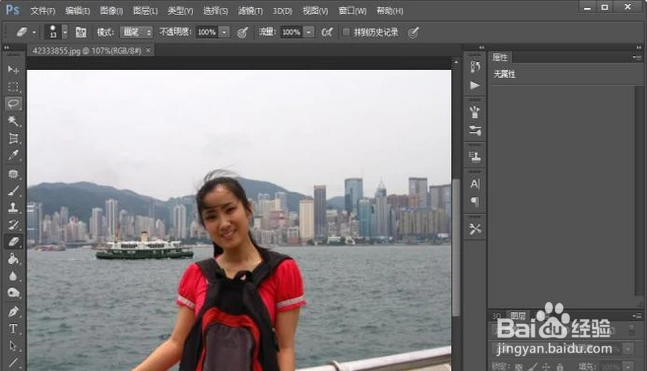Toggle lock position icon in Layers panel
Image resolution: width=647 pixels, height=371 pixels.
coord(546,366)
